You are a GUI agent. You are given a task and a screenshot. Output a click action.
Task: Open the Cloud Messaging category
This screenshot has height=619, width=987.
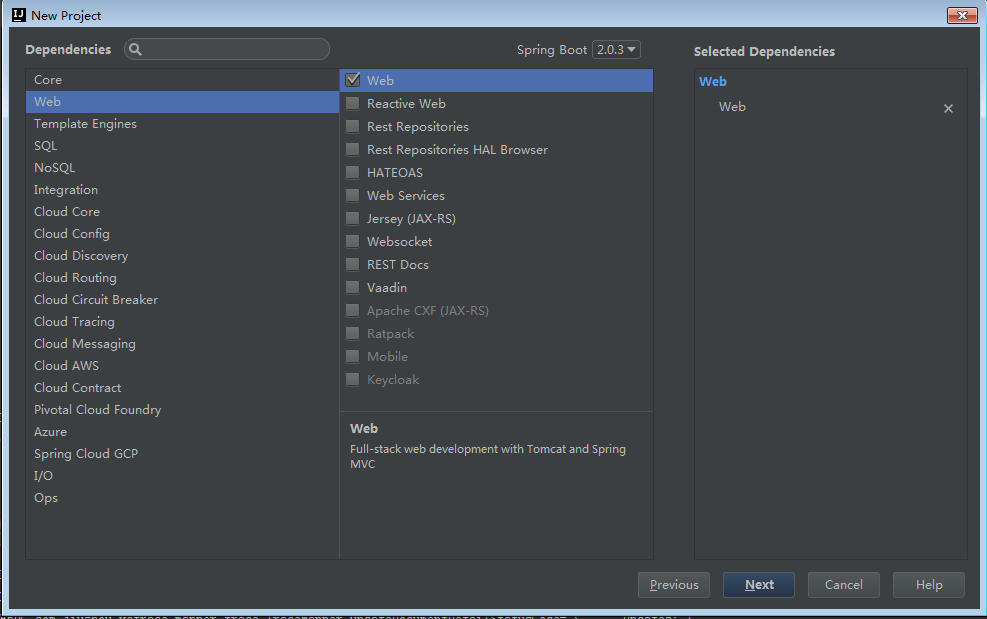tap(183, 344)
